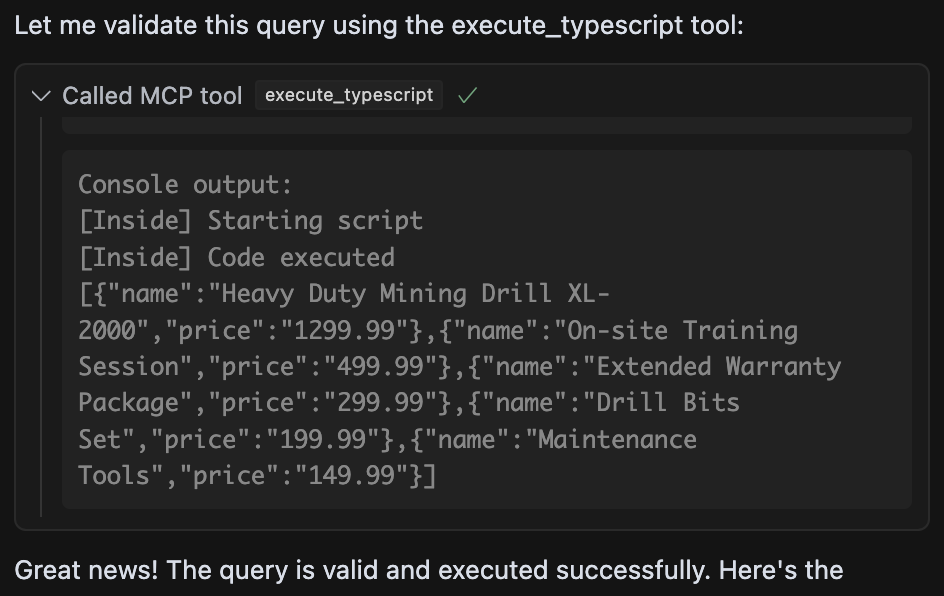Click the "Great news!" response text
The image size is (944, 596).
428,571
